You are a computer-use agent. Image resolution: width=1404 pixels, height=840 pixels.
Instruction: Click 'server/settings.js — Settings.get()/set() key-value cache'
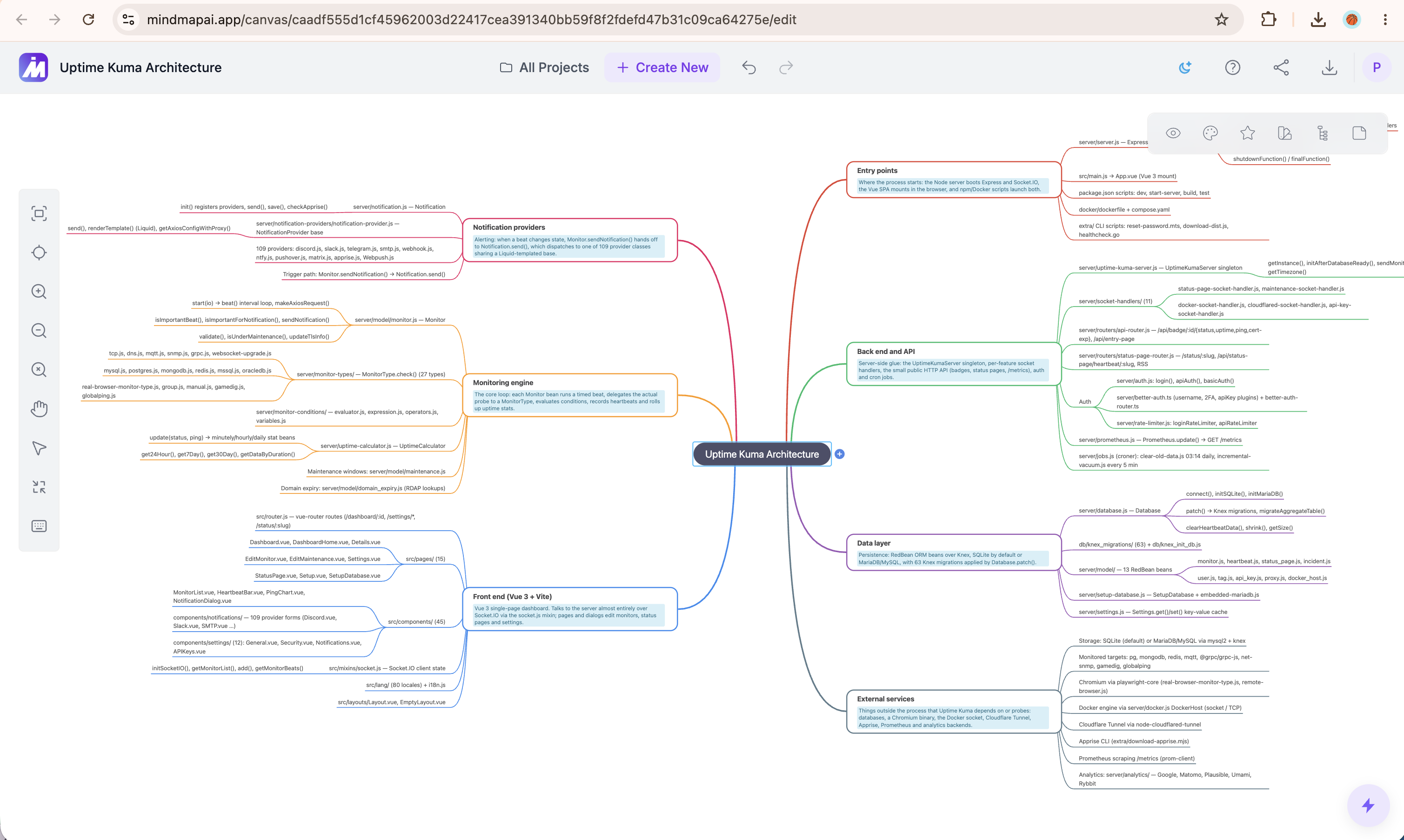tap(1153, 612)
